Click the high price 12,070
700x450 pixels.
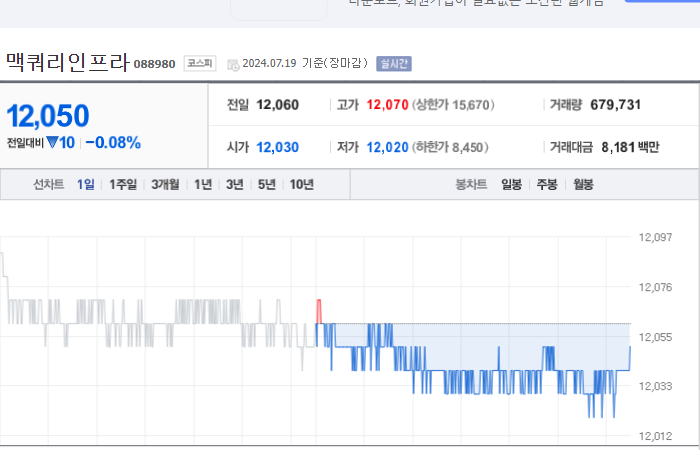click(x=388, y=105)
